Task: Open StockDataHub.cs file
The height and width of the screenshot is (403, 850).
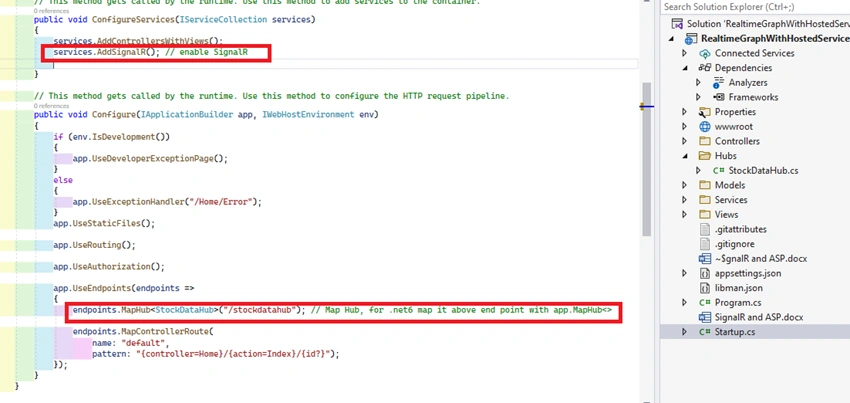Action: [x=763, y=170]
